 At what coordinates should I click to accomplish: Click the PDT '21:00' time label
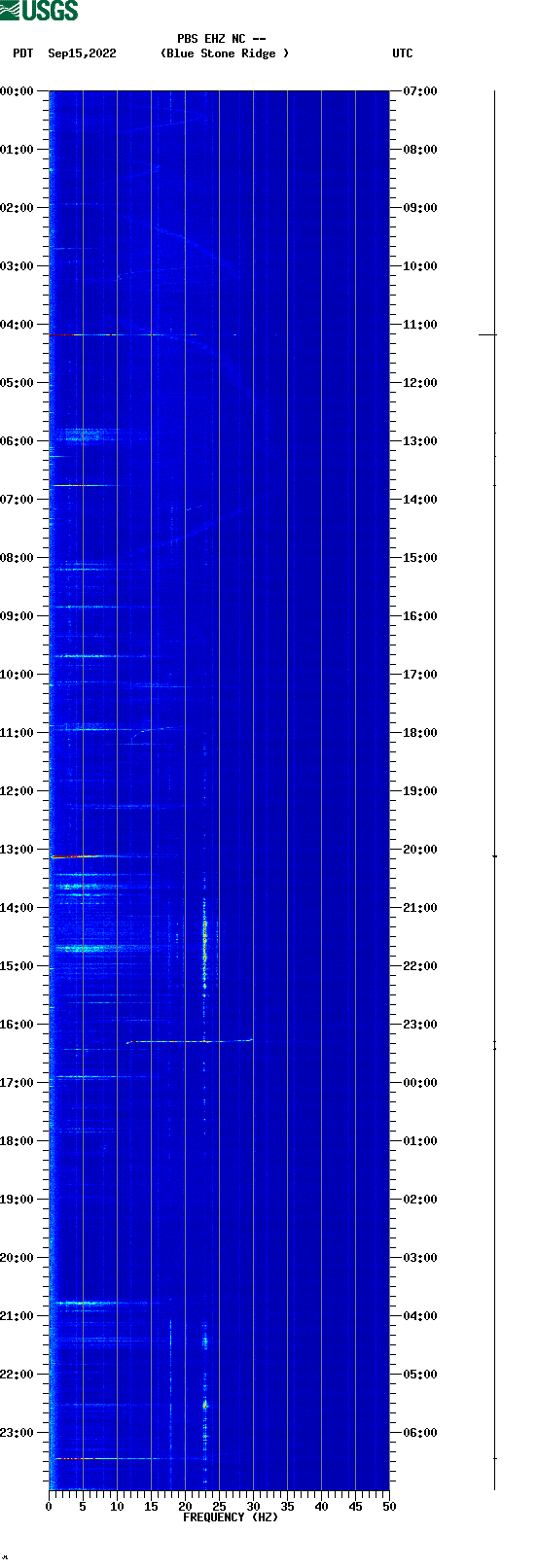[x=17, y=1316]
